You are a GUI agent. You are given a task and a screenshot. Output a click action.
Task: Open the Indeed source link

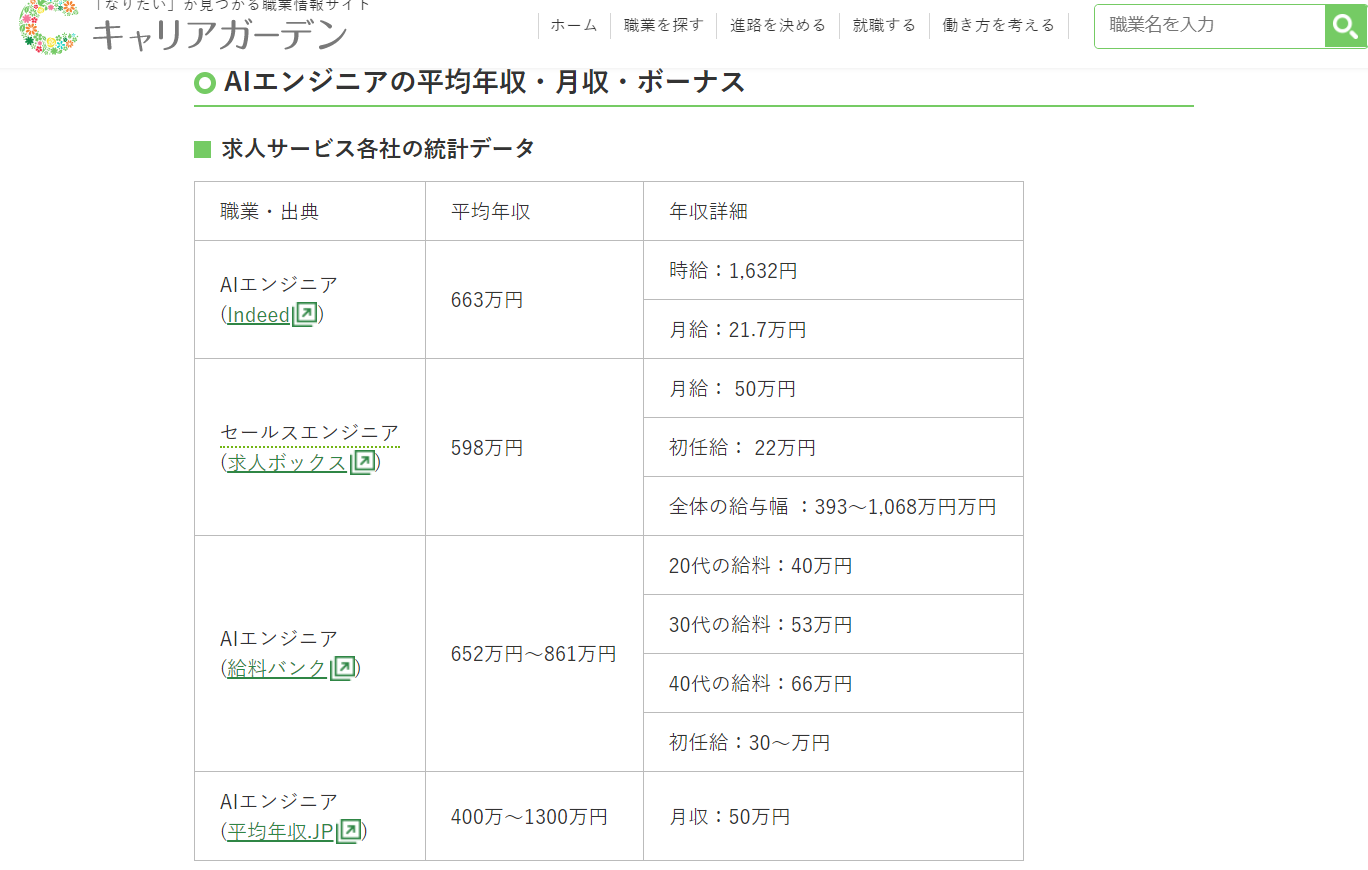[x=258, y=315]
